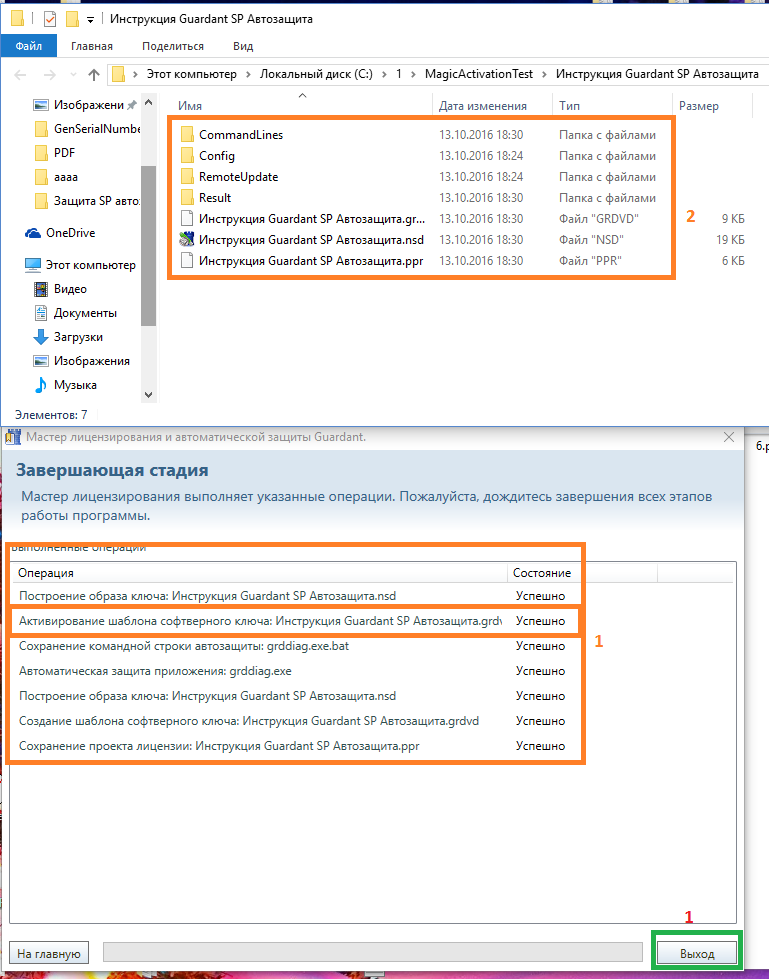Sort files by the Дата изменения column

click(482, 106)
